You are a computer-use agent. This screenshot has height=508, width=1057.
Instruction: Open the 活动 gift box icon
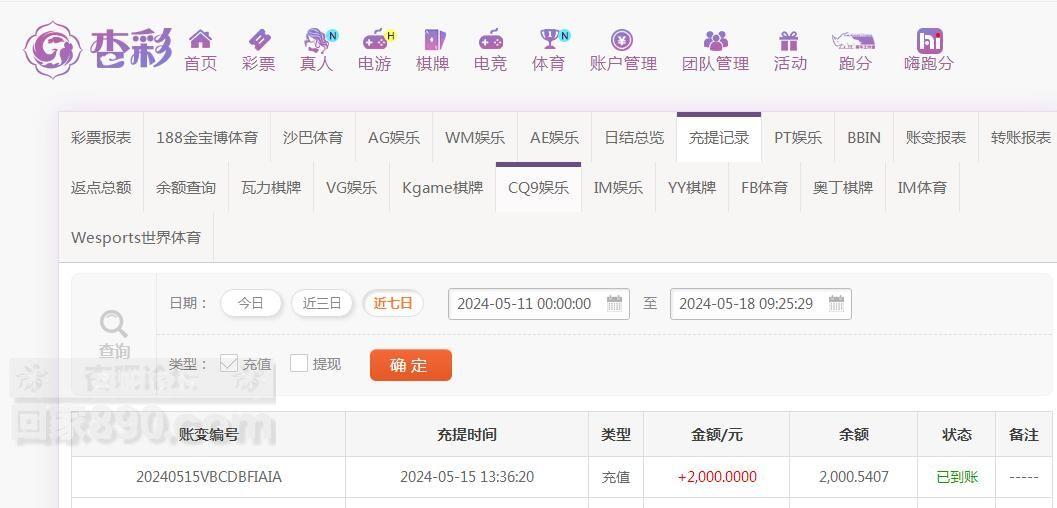pos(789,40)
